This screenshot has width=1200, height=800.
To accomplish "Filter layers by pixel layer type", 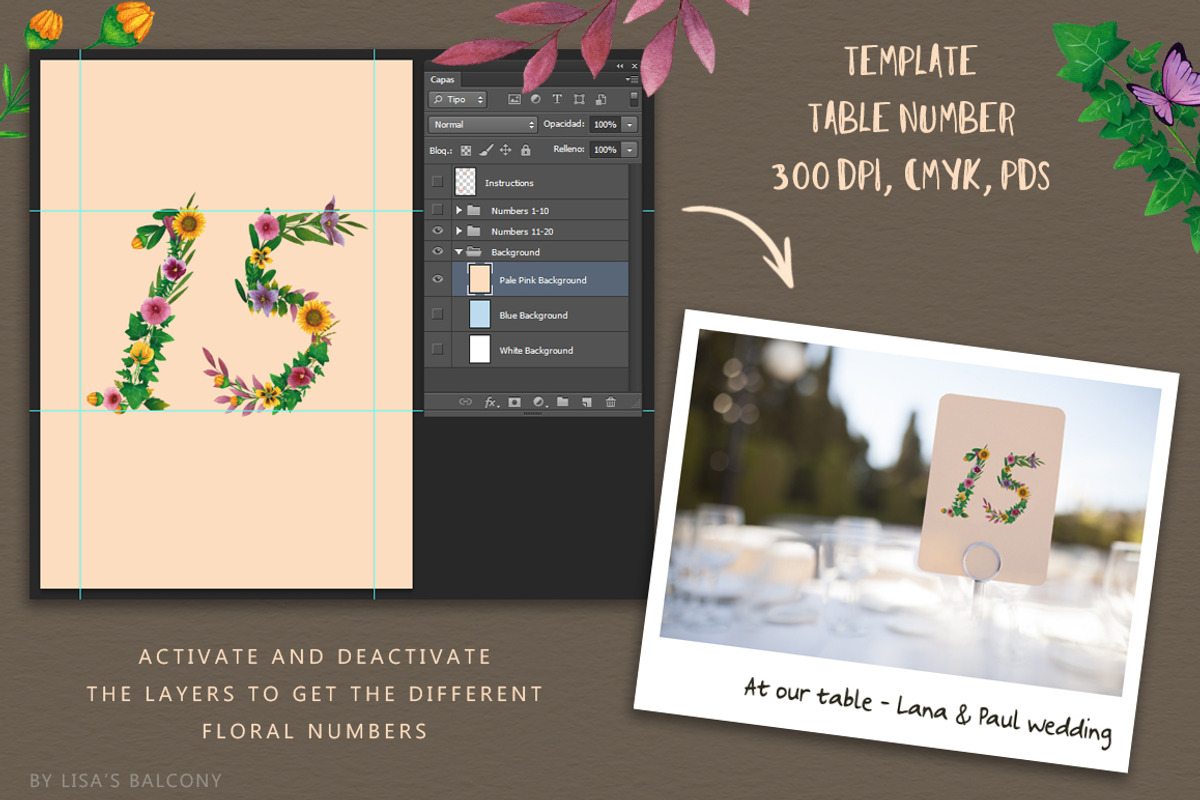I will pyautogui.click(x=515, y=99).
